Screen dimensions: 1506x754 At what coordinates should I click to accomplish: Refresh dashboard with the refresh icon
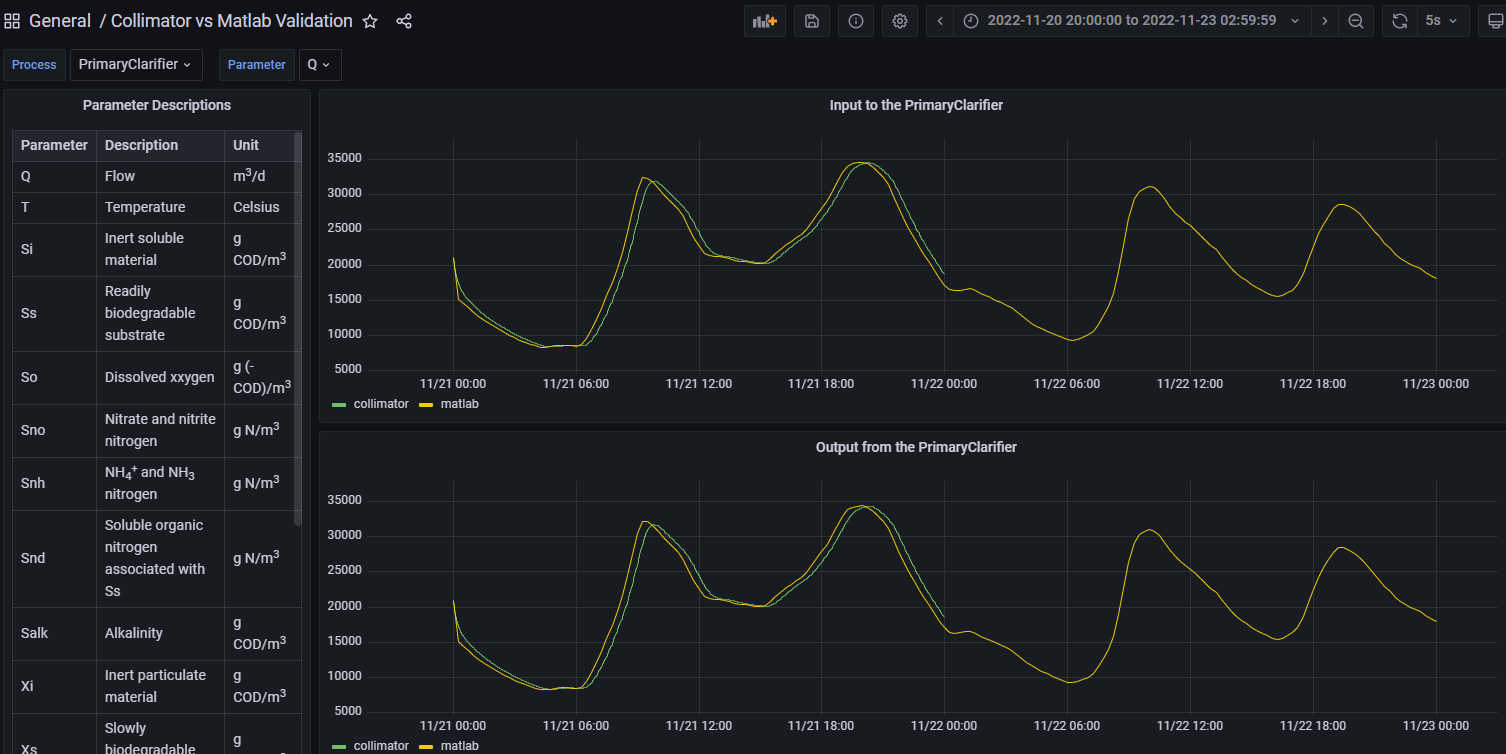pos(1400,21)
